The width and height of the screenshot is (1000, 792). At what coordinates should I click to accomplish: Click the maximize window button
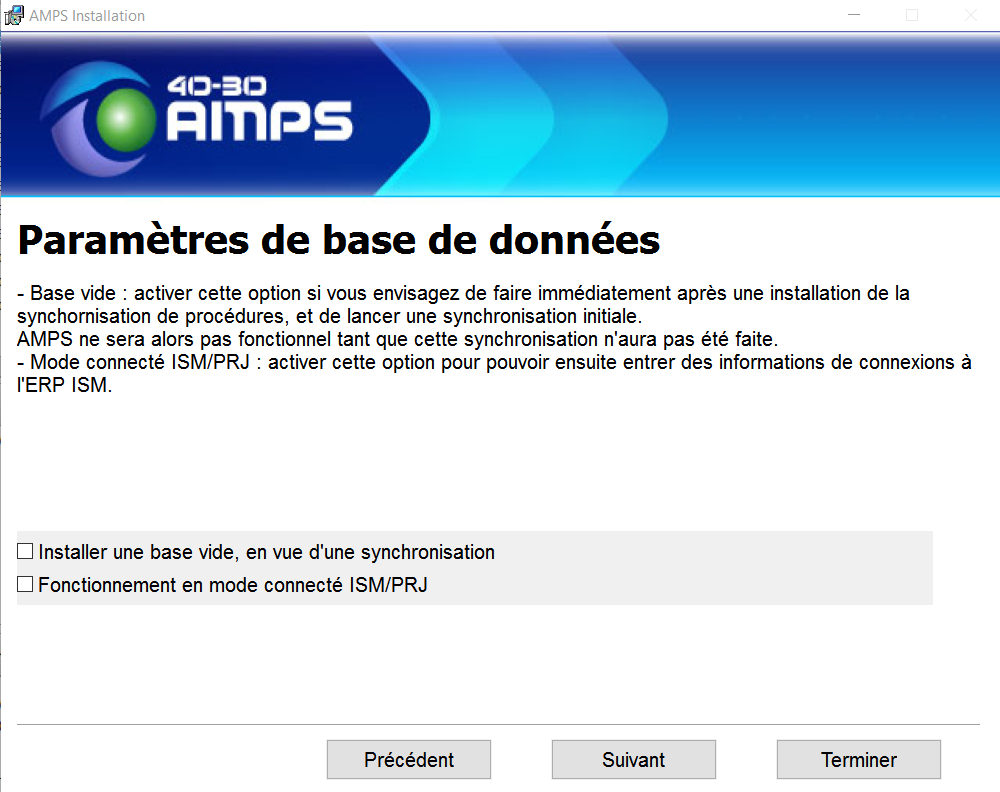pos(911,15)
